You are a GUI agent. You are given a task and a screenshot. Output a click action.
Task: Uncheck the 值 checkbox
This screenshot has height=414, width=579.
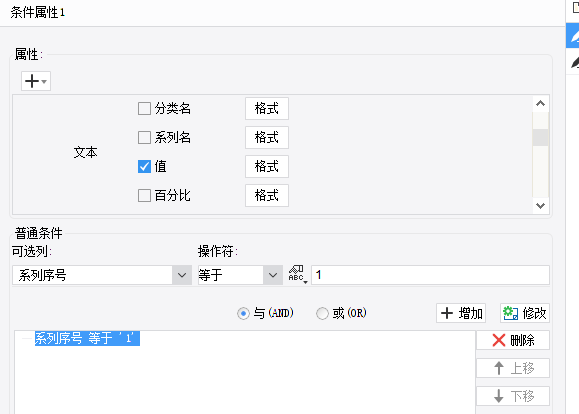(x=144, y=167)
